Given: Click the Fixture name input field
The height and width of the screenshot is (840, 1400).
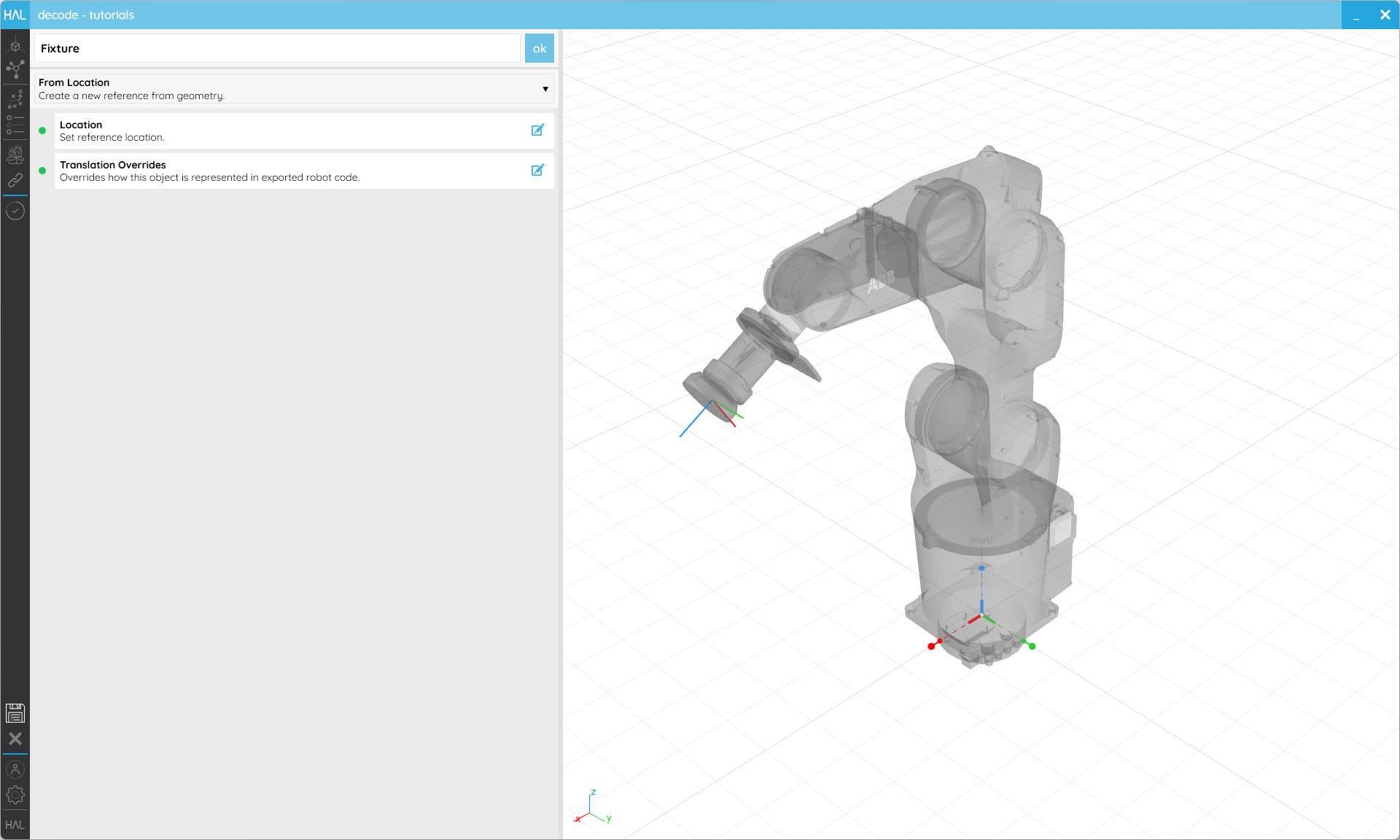Looking at the screenshot, I should 277,48.
